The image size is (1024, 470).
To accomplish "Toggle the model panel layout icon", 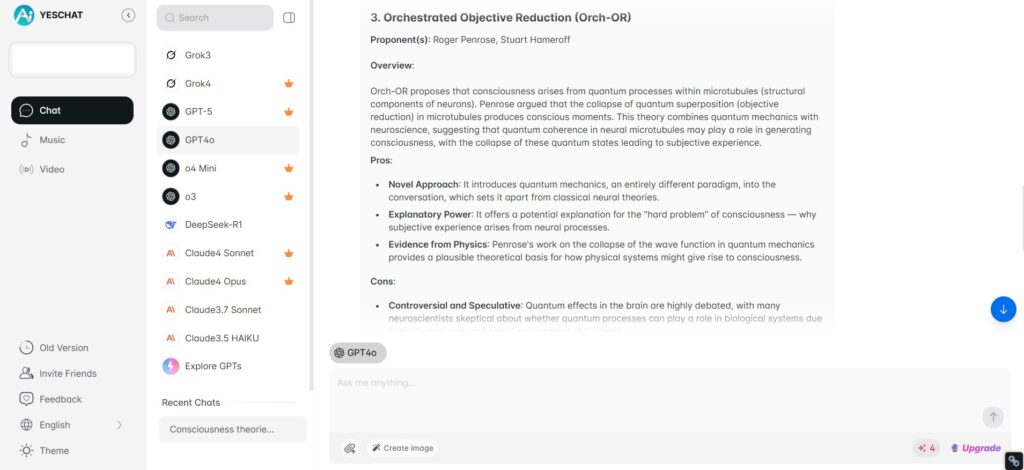I will pyautogui.click(x=289, y=18).
